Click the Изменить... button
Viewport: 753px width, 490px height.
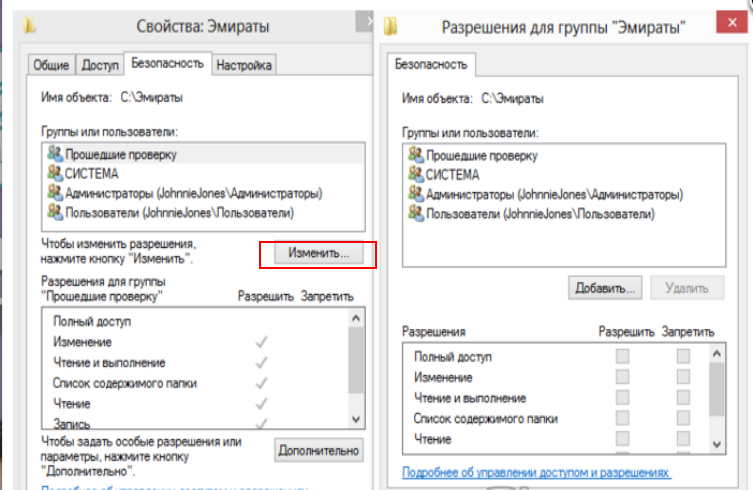tap(318, 253)
